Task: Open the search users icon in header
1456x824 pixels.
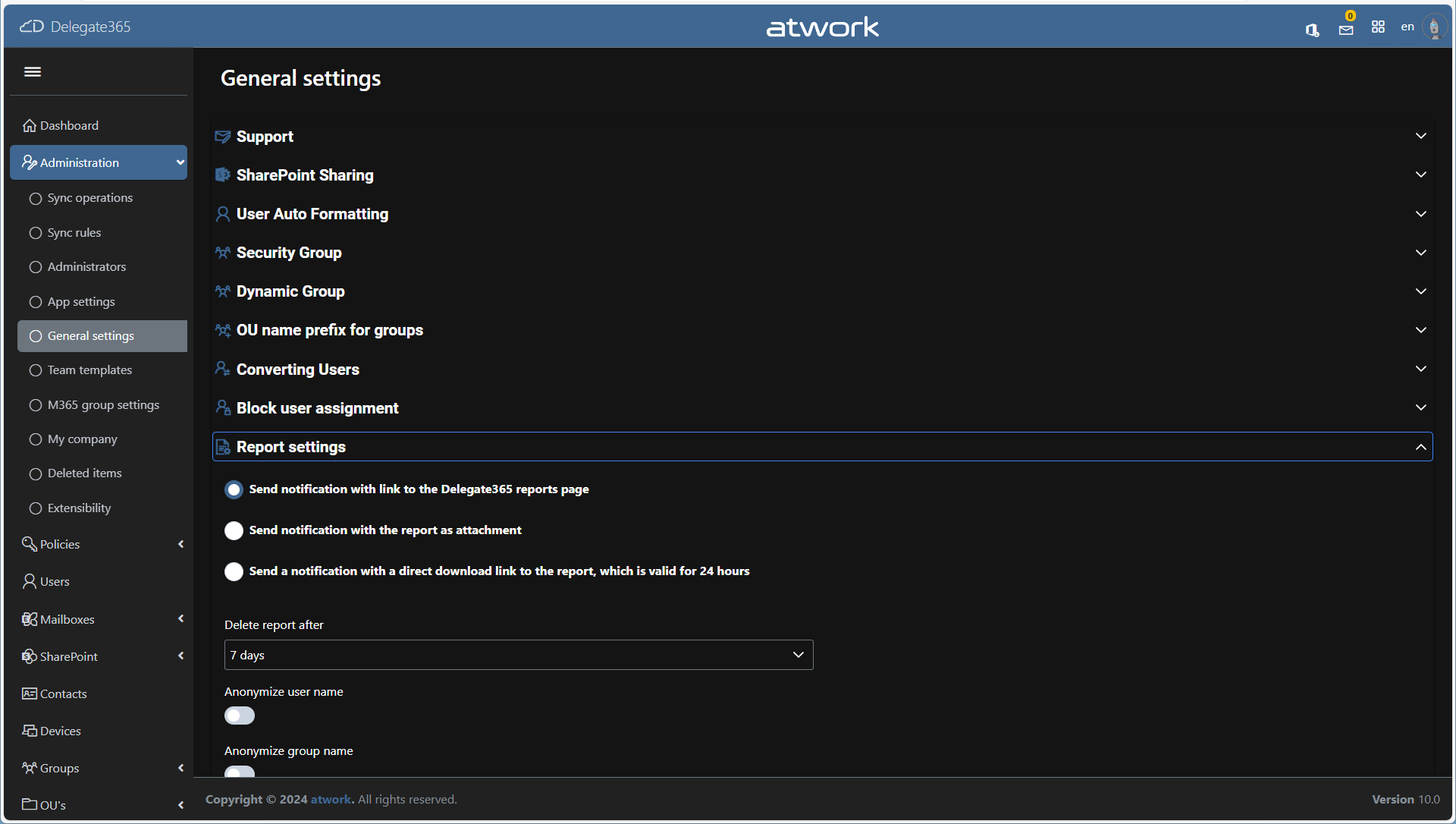Action: [1312, 30]
